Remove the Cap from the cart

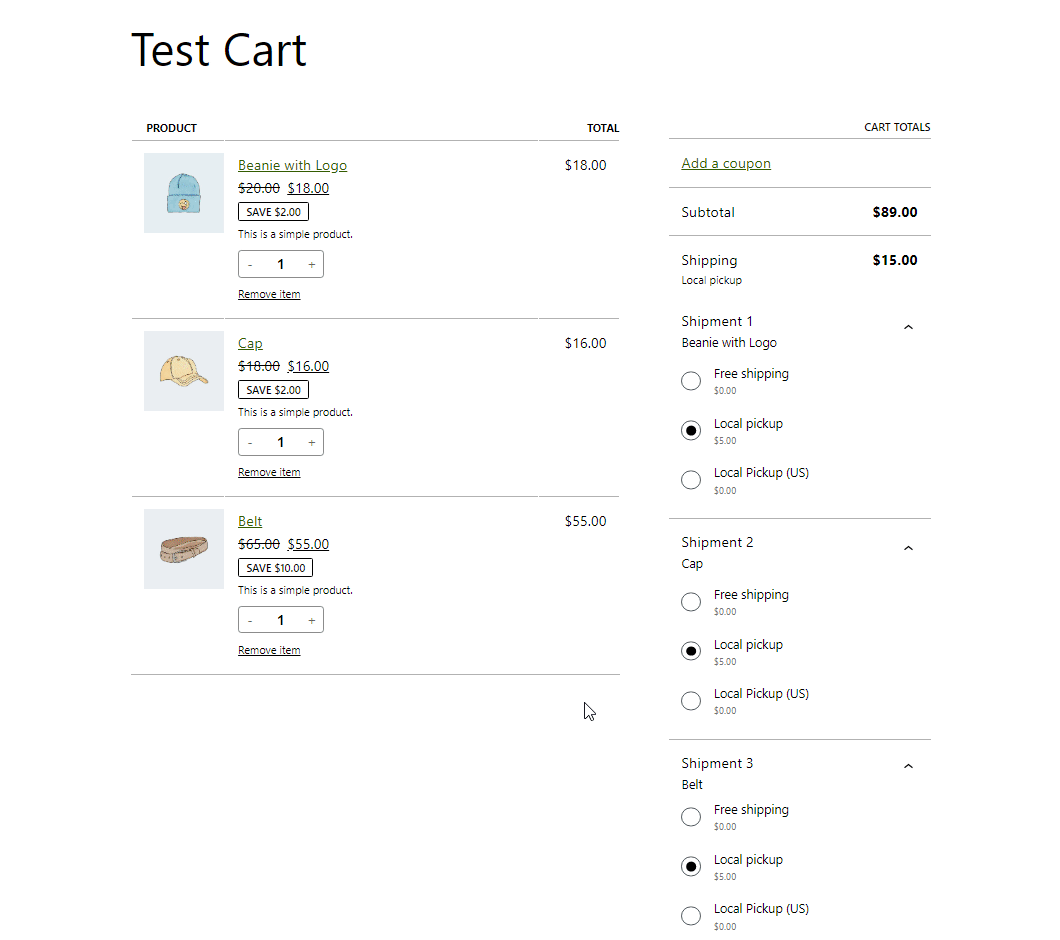269,471
